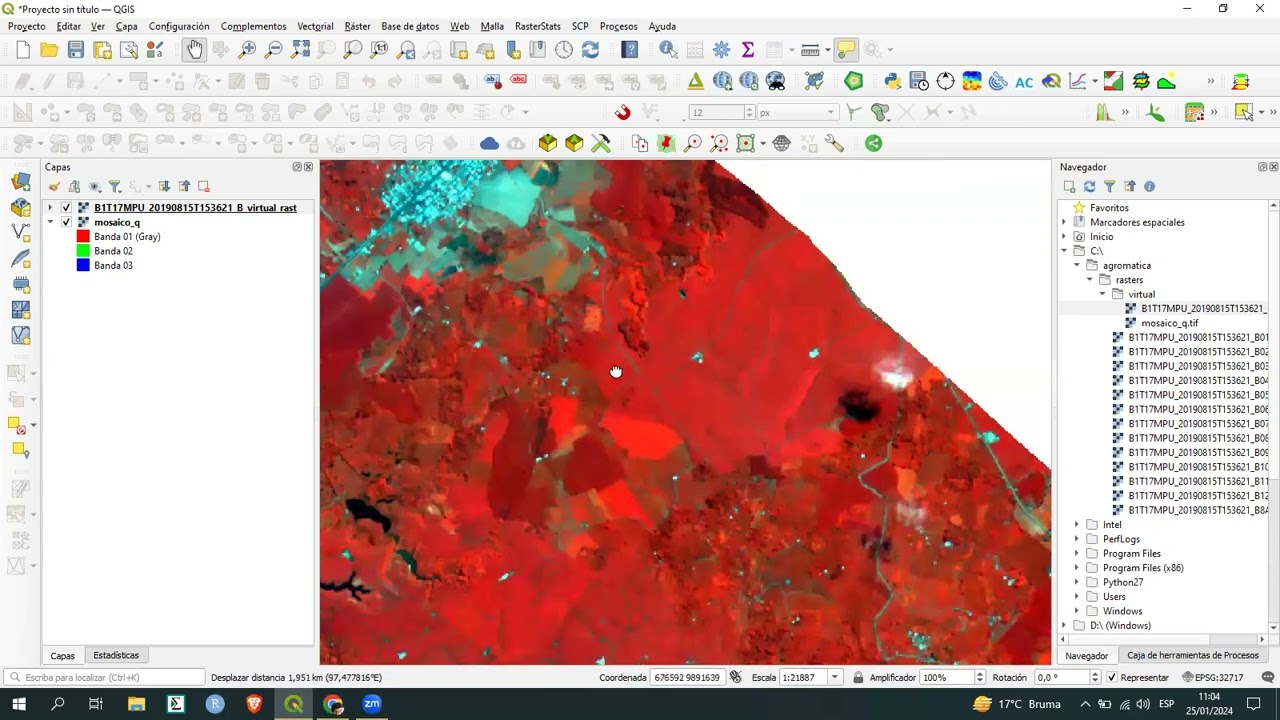Refresh the Navegador browser panel

[x=1089, y=186]
